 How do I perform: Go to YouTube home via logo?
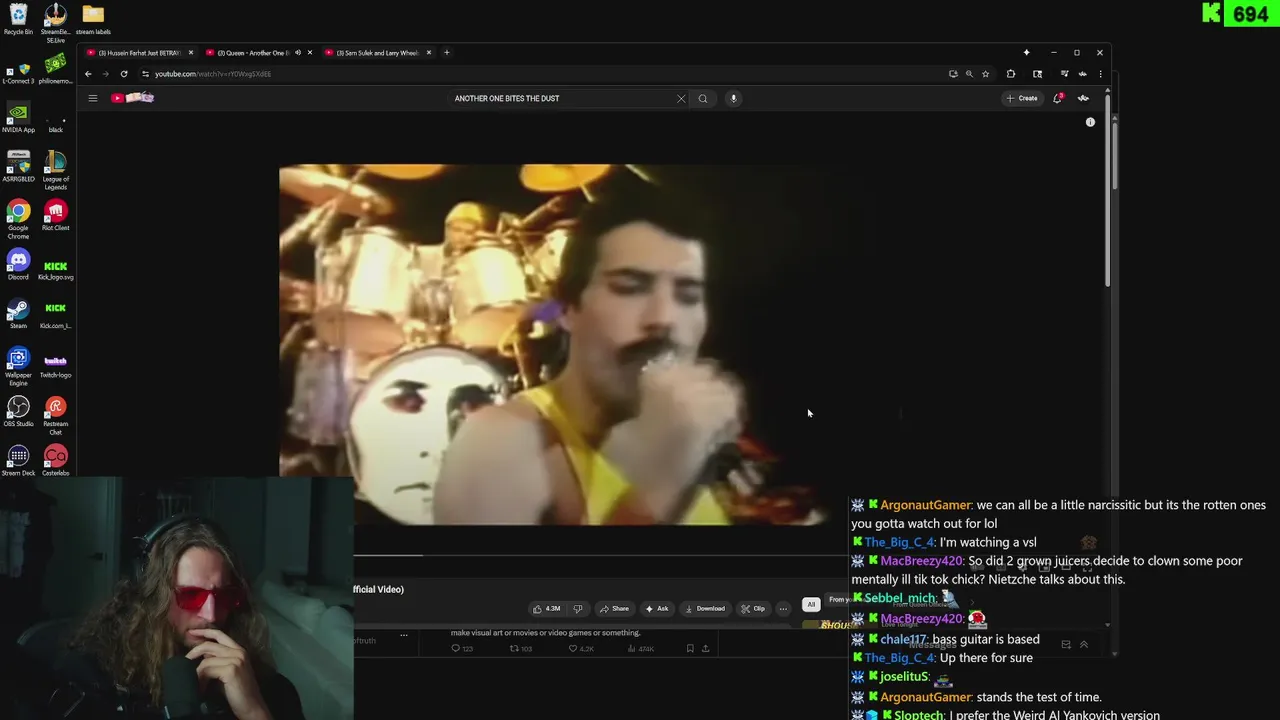[x=132, y=98]
